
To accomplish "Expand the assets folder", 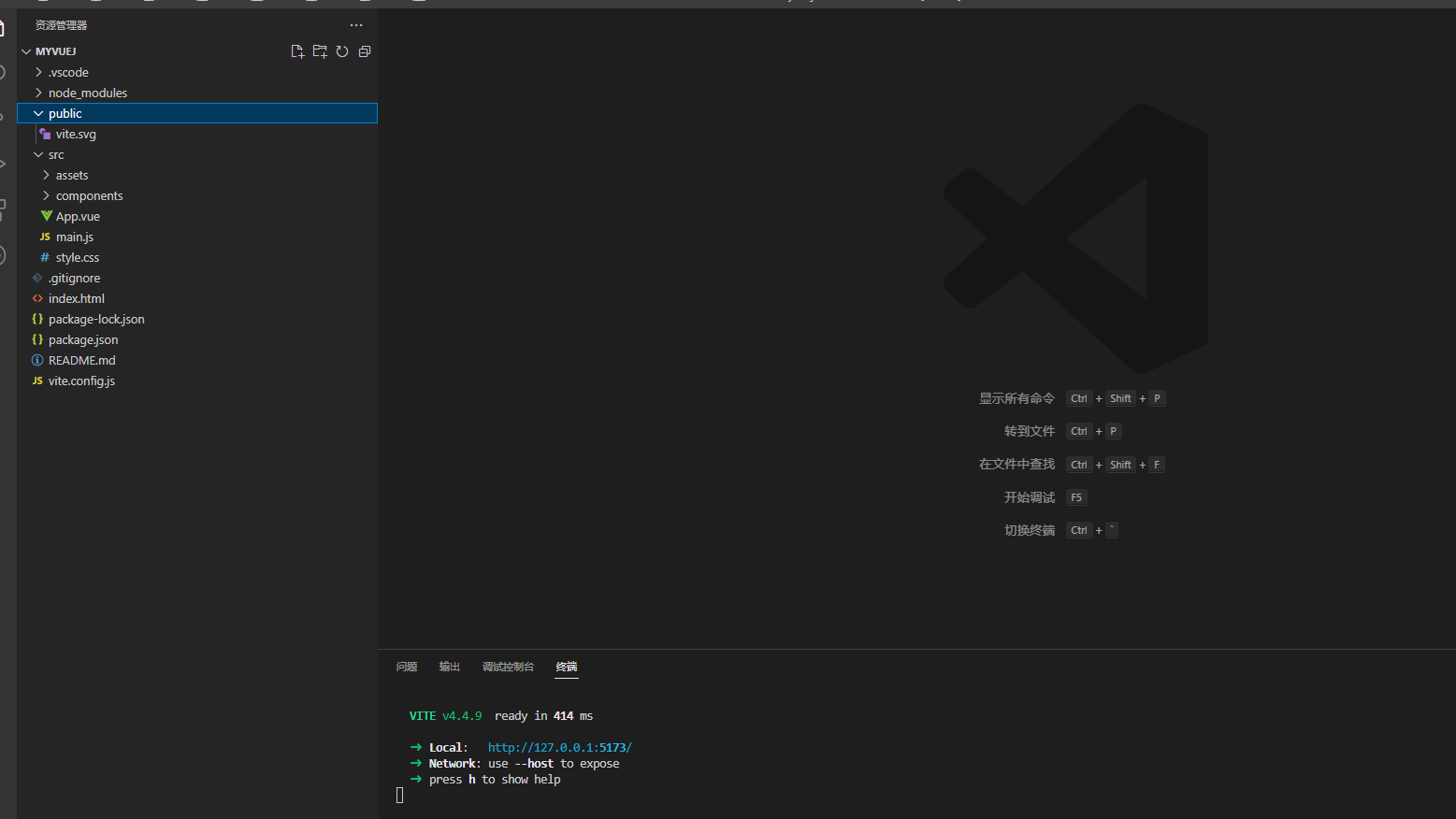I will coord(46,175).
